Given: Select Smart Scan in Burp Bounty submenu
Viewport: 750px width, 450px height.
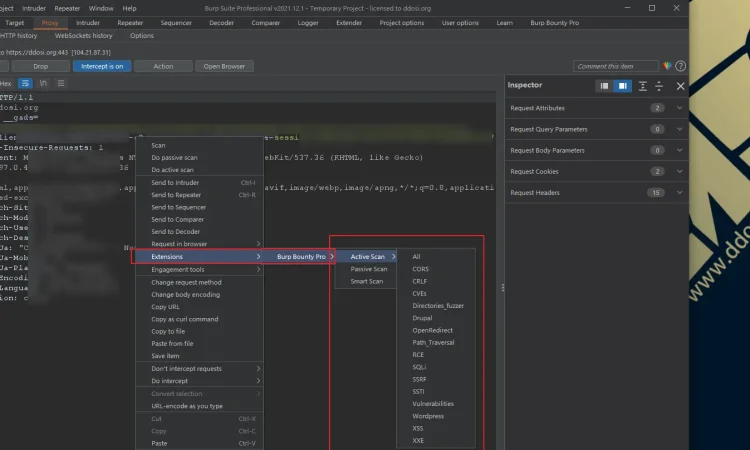Looking at the screenshot, I should tap(365, 282).
